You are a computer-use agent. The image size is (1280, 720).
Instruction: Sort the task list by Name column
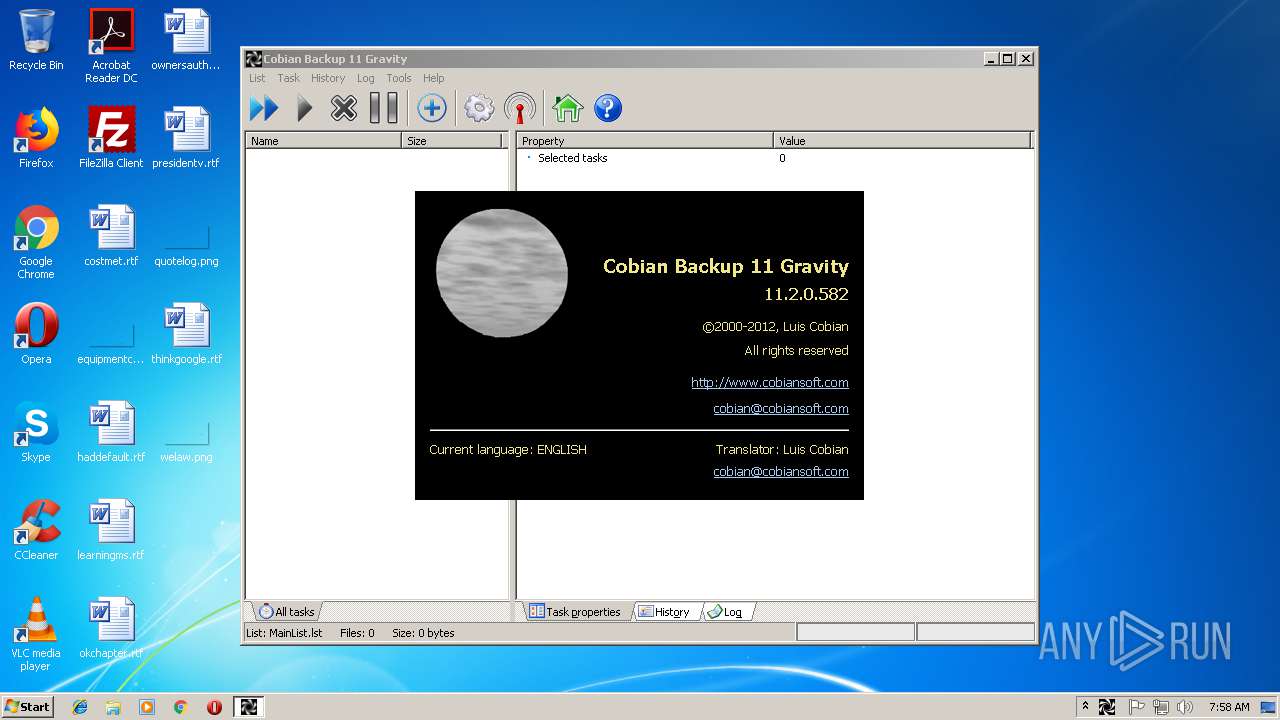point(324,141)
